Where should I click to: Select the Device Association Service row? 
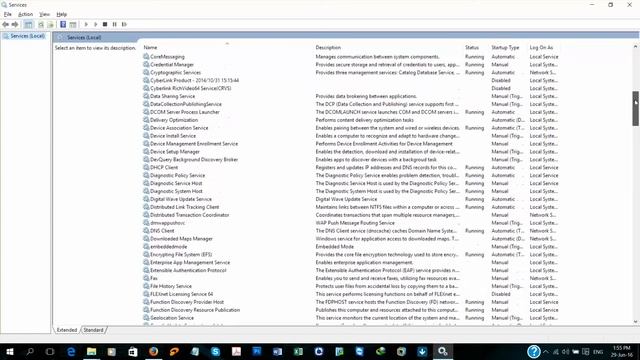(x=351, y=128)
